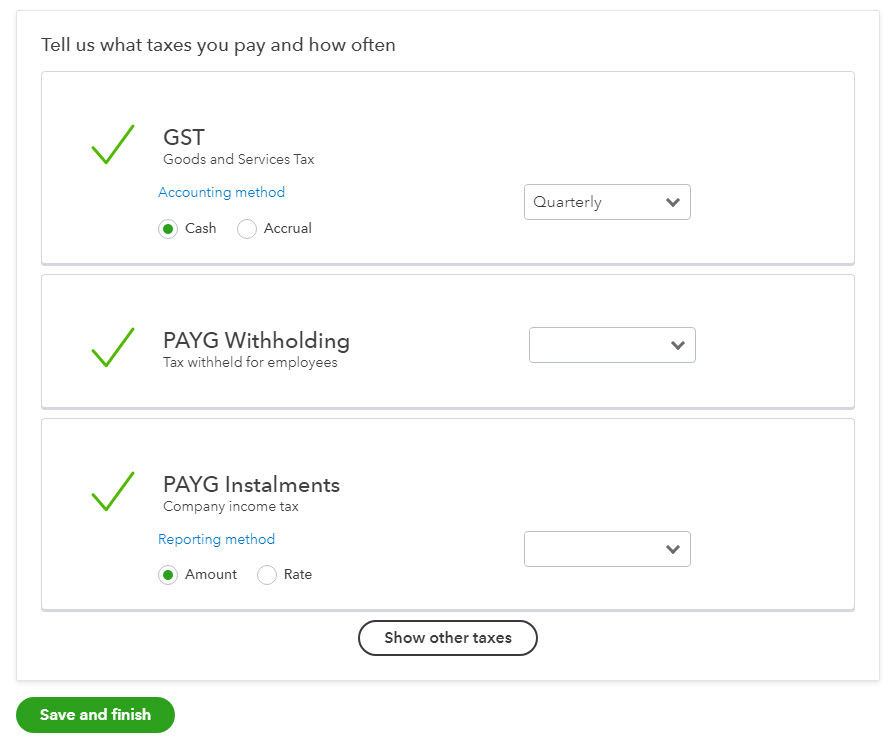This screenshot has width=888, height=740.
Task: Open the Quarterly GST frequency dropdown
Action: [607, 202]
